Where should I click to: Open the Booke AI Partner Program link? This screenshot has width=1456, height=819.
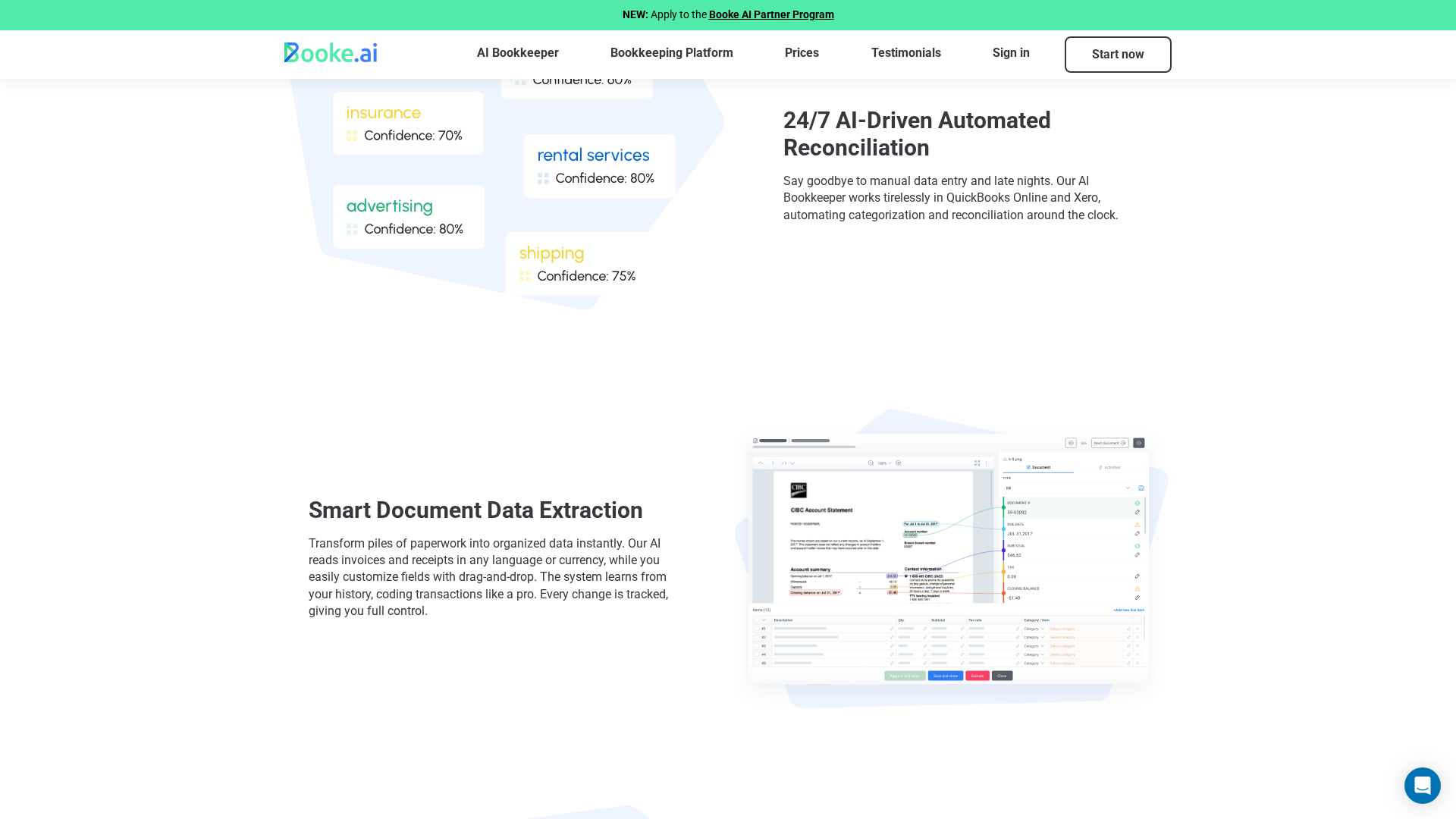770,14
